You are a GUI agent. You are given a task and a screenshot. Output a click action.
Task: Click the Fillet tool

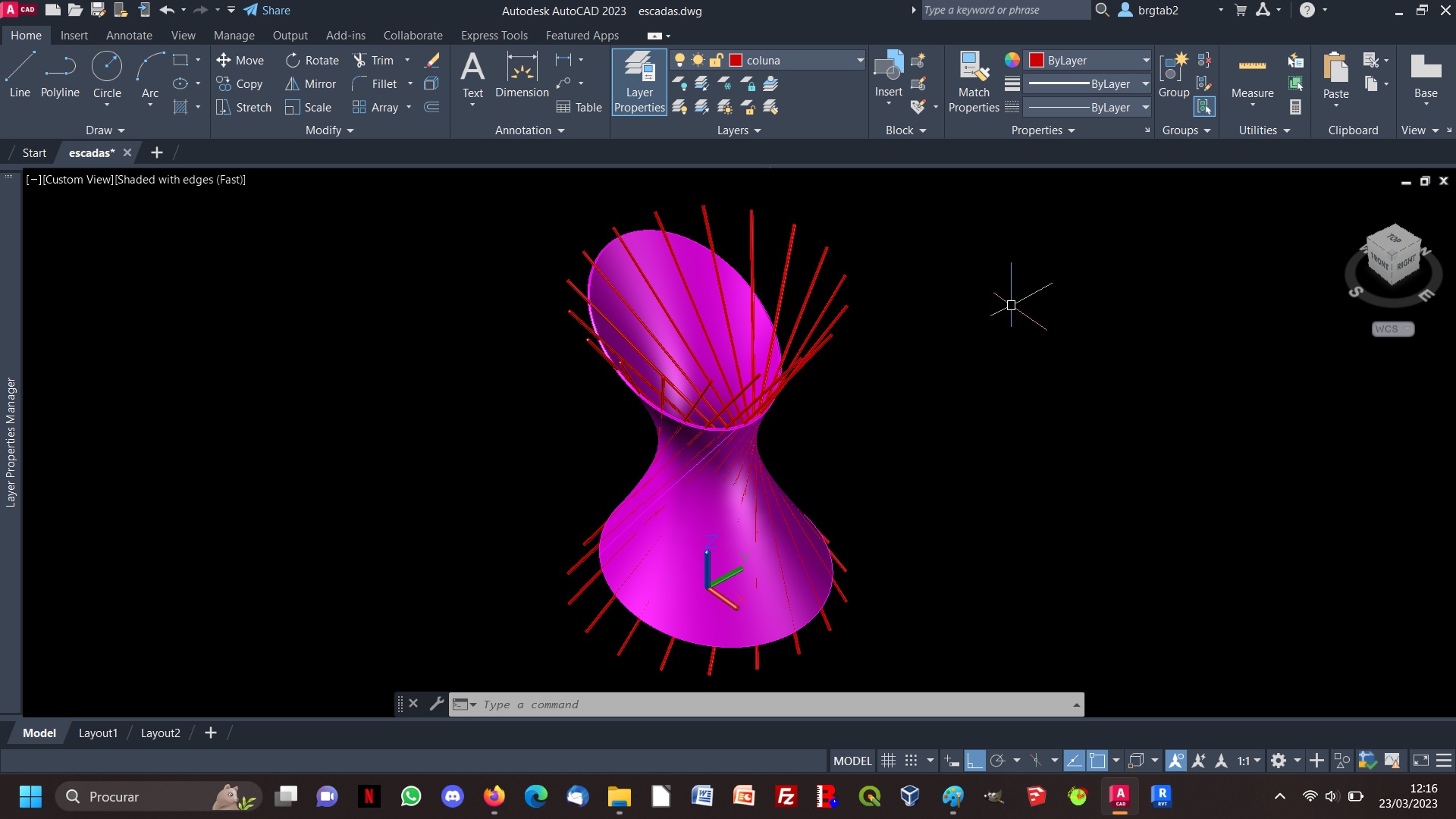point(375,83)
